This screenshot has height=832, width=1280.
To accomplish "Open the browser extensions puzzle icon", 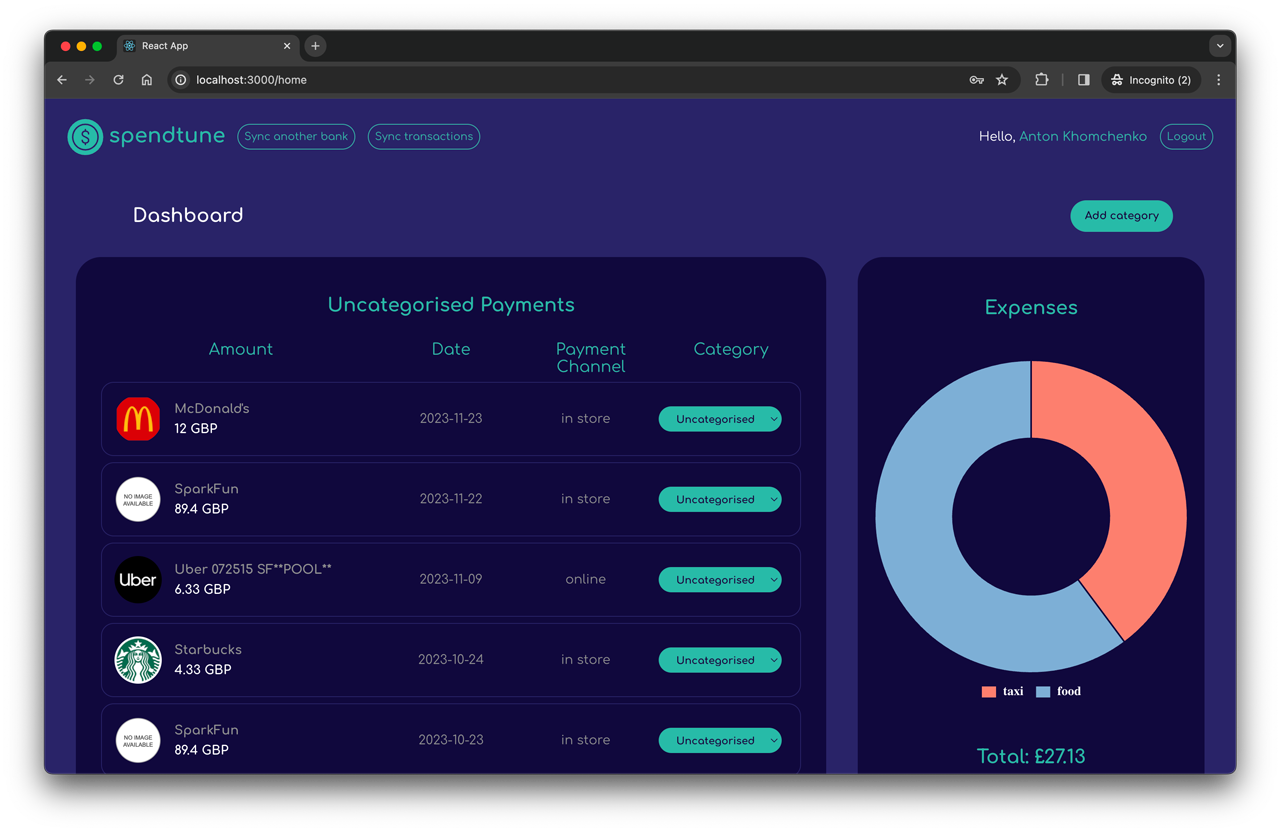I will tap(1041, 80).
